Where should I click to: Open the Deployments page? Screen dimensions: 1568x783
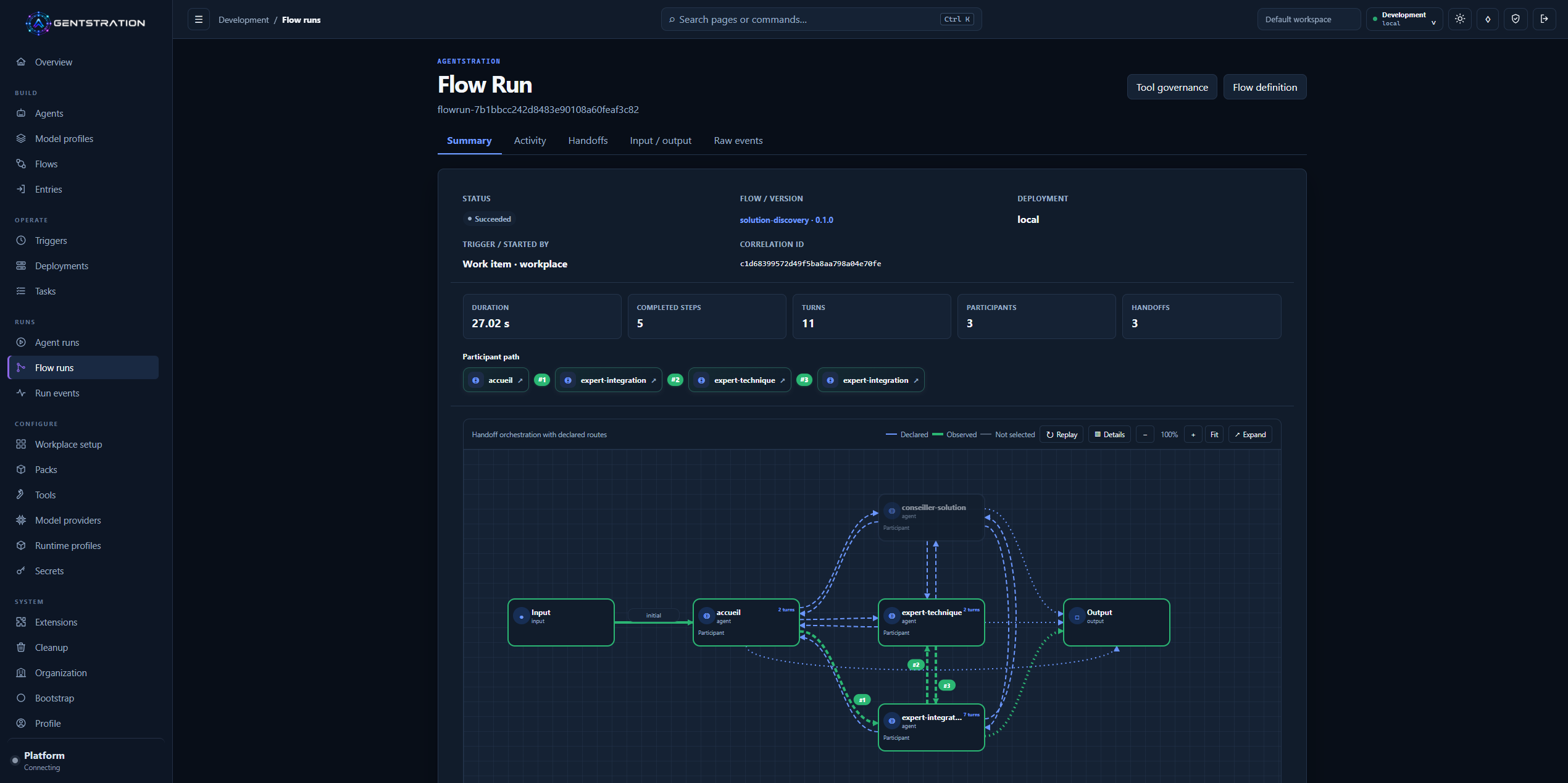(83, 266)
